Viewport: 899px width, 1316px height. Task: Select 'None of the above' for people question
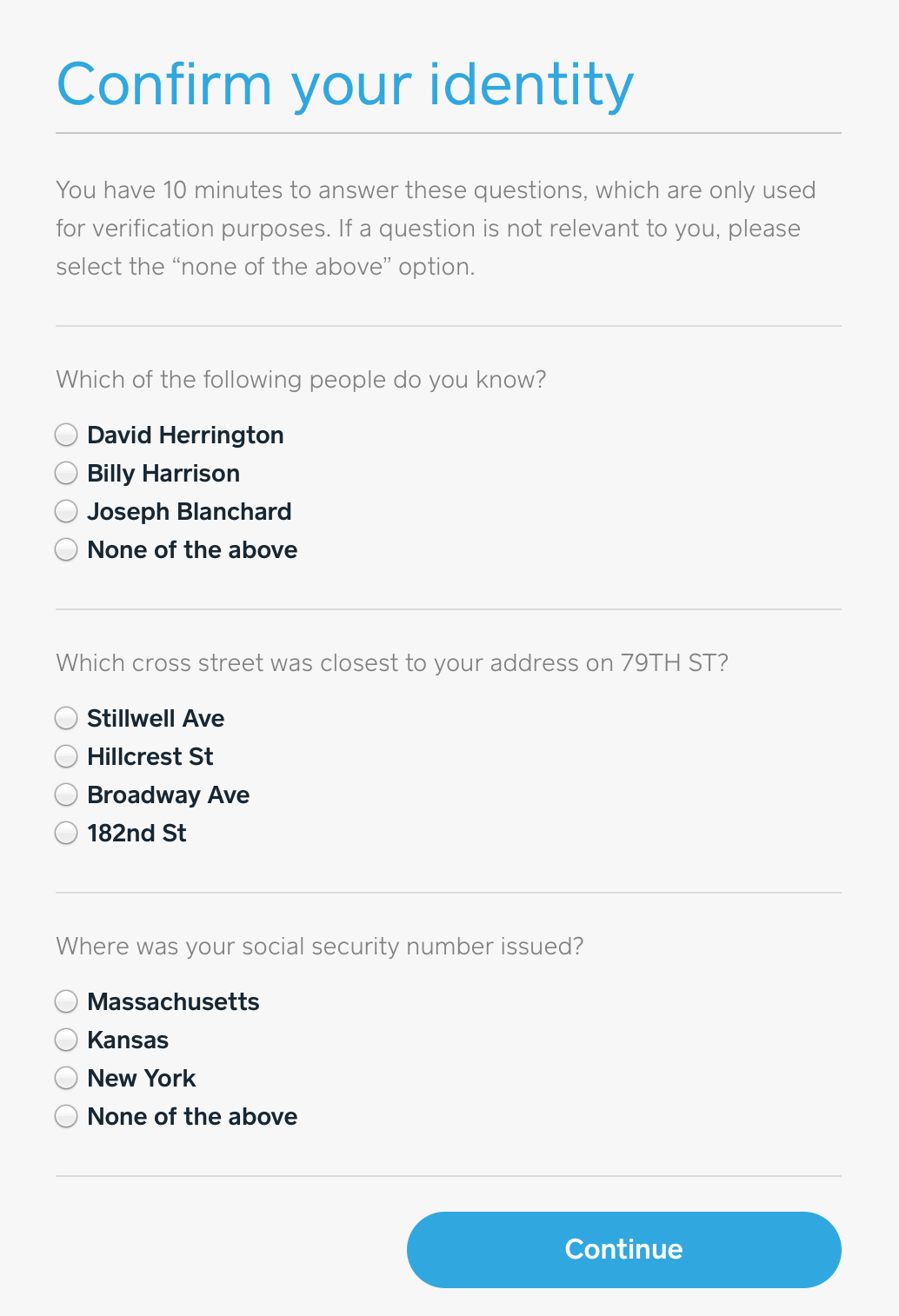coord(66,549)
